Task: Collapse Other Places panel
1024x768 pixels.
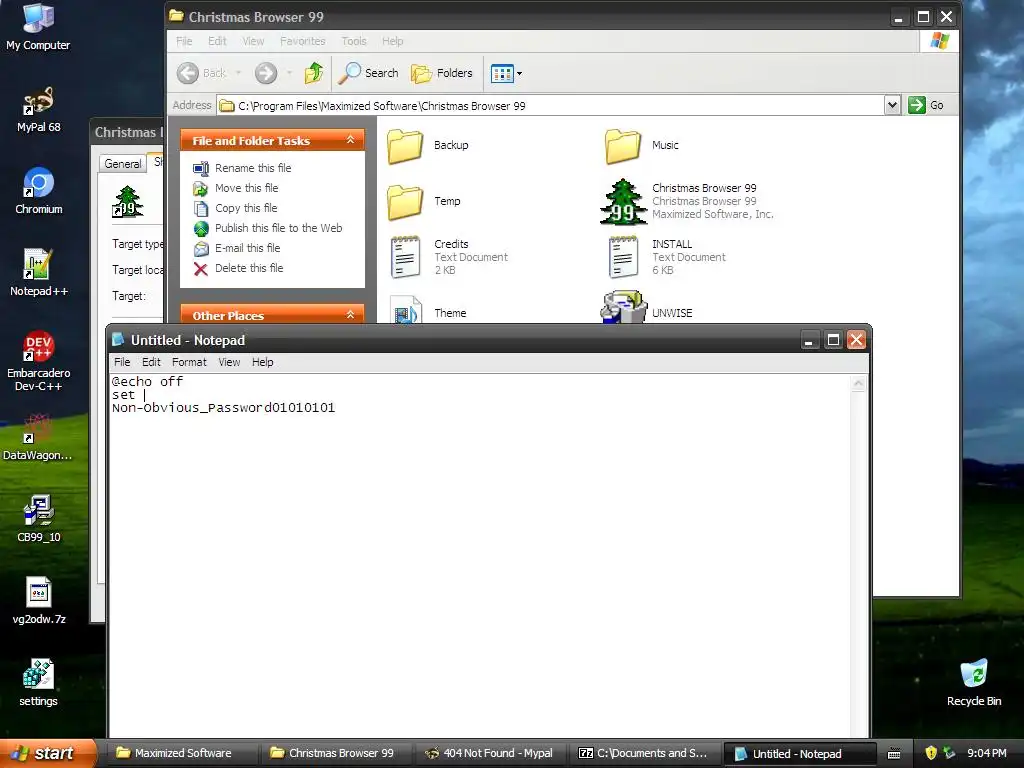Action: pyautogui.click(x=350, y=315)
